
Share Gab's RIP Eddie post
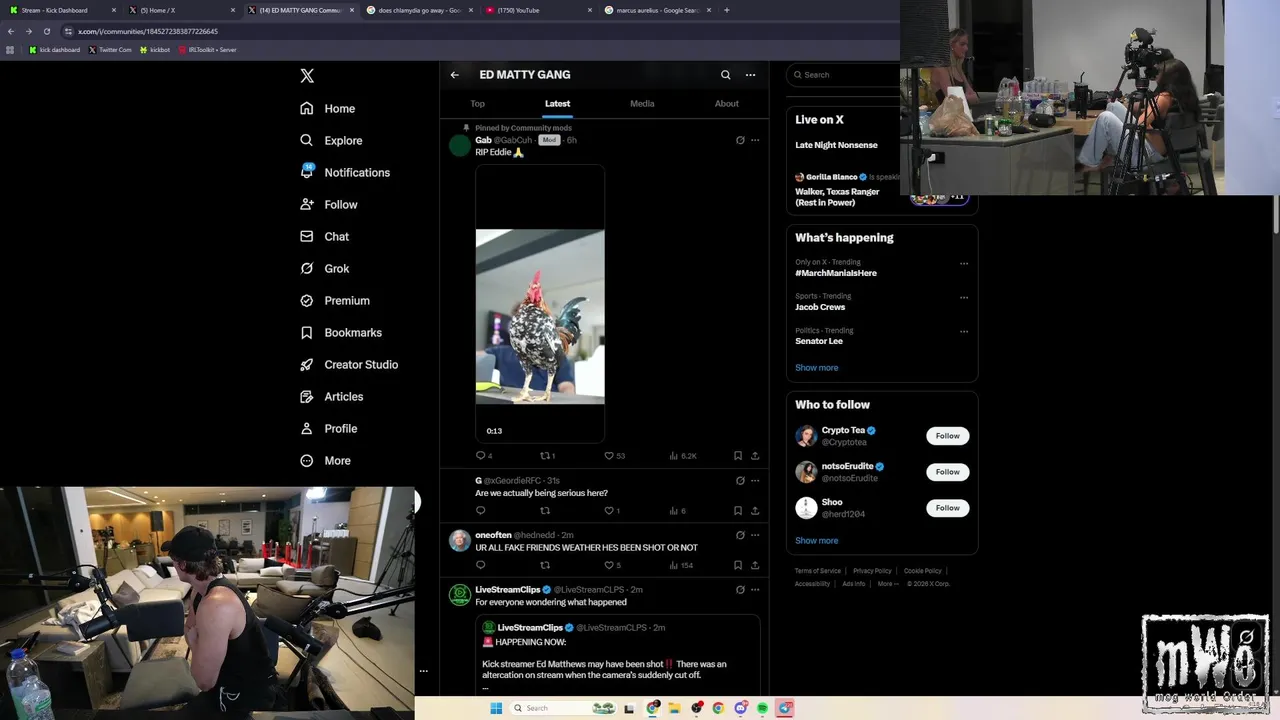755,456
